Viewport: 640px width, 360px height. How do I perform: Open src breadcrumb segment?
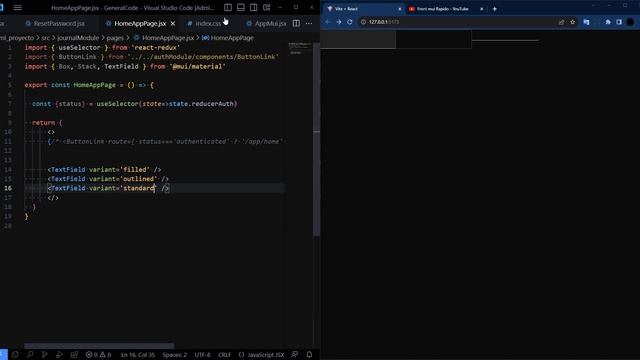point(45,38)
